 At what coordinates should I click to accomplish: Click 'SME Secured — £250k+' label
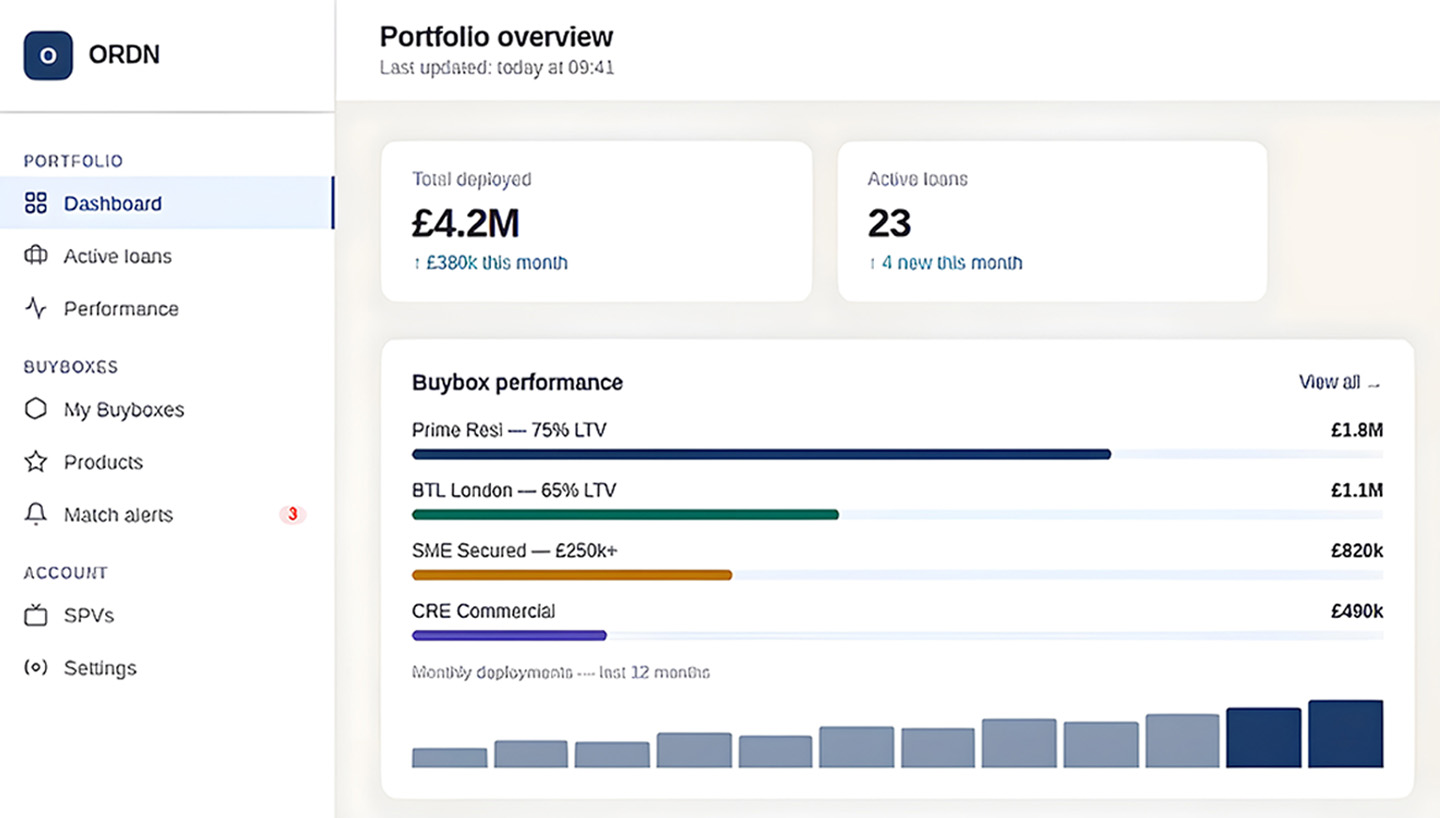[x=515, y=551]
